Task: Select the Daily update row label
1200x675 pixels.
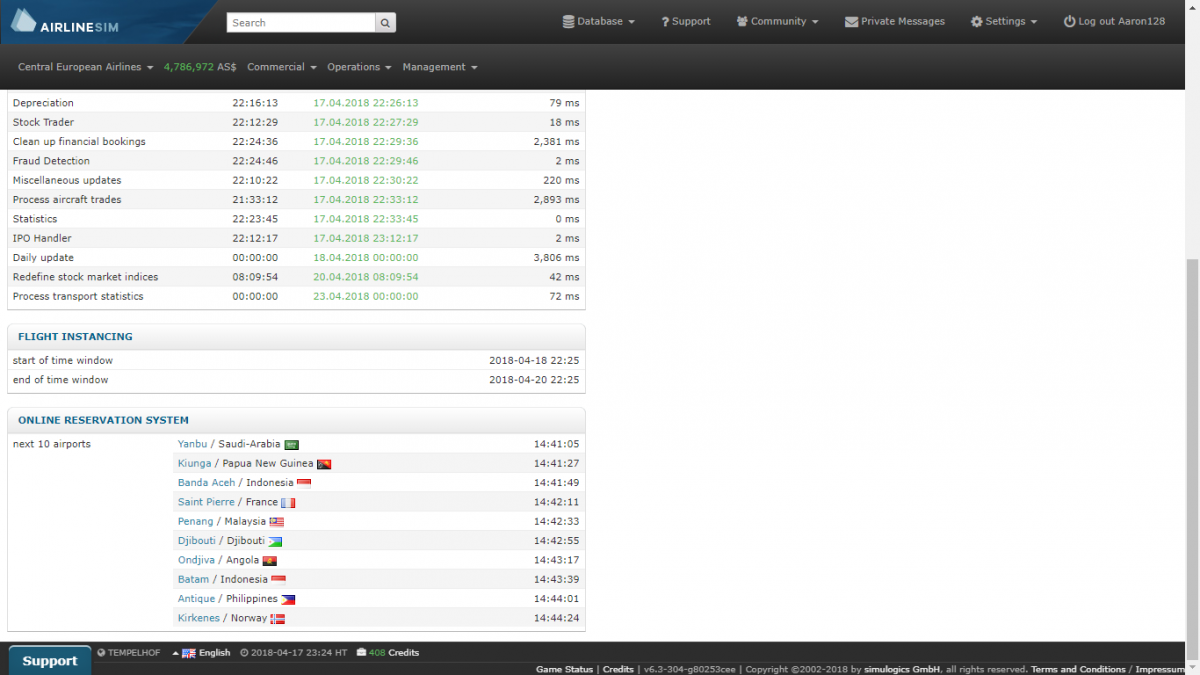Action: [x=43, y=257]
